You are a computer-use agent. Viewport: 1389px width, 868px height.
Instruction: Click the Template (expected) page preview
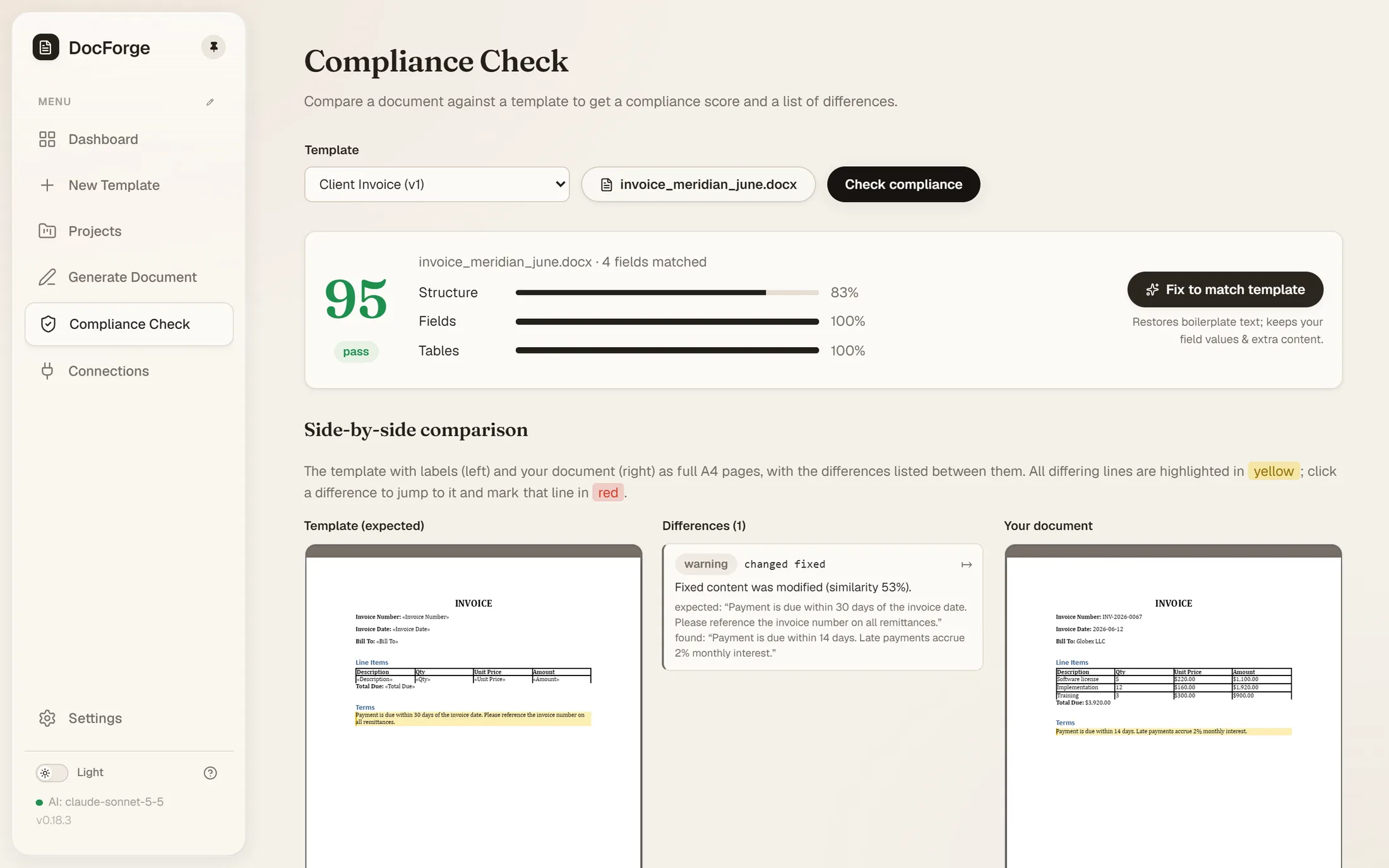coord(474,706)
